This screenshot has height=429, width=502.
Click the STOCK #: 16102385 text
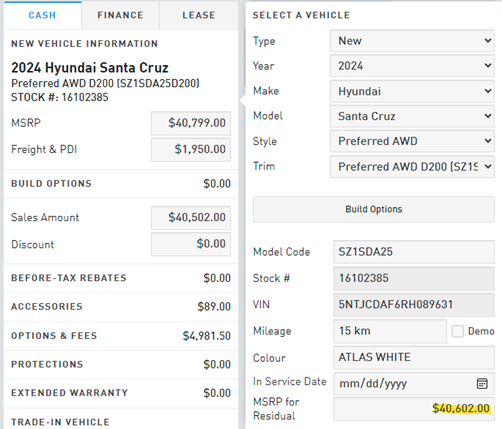60,97
